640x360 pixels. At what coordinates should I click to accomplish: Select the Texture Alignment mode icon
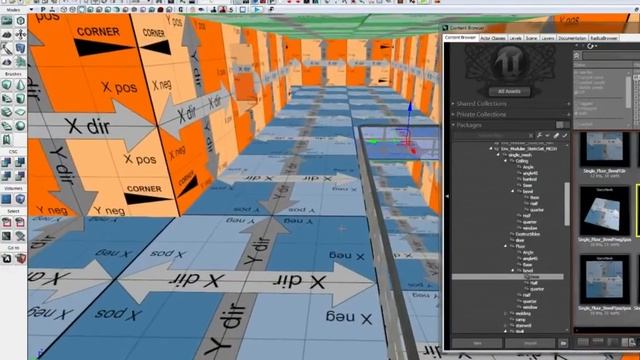20,34
